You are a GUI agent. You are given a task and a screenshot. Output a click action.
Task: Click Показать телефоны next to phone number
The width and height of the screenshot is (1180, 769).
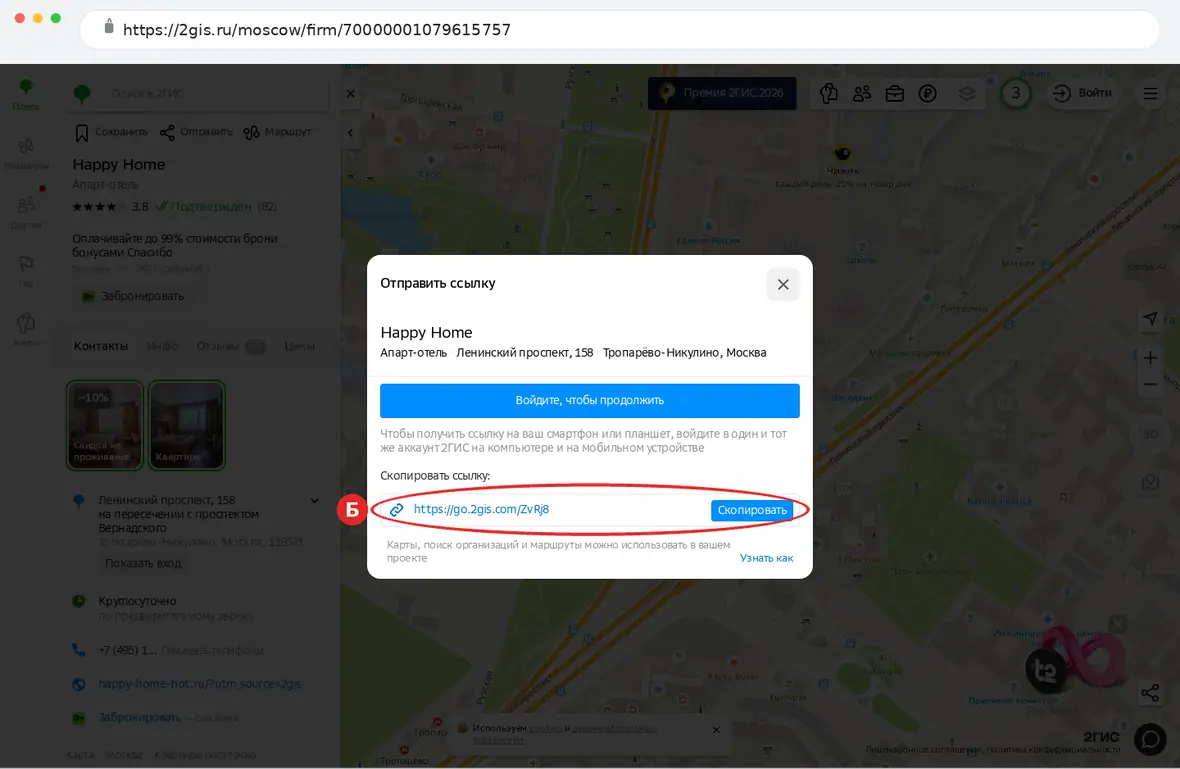click(212, 650)
